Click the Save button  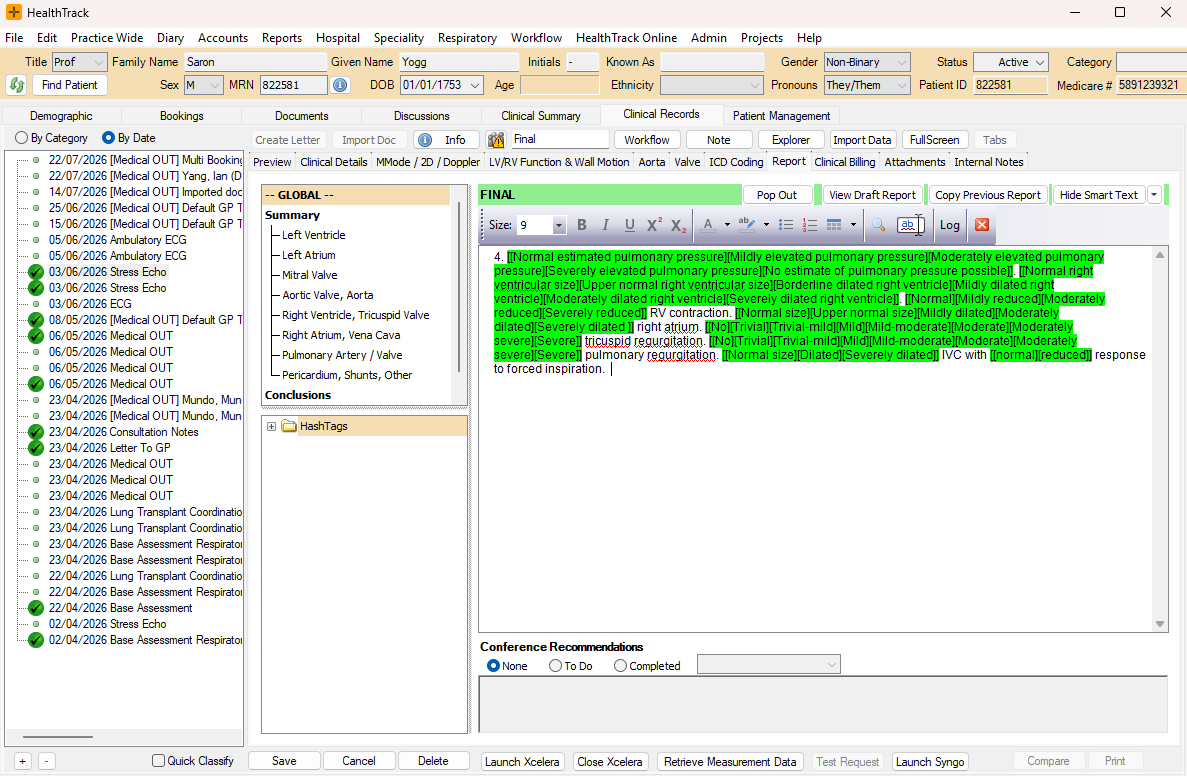[284, 761]
